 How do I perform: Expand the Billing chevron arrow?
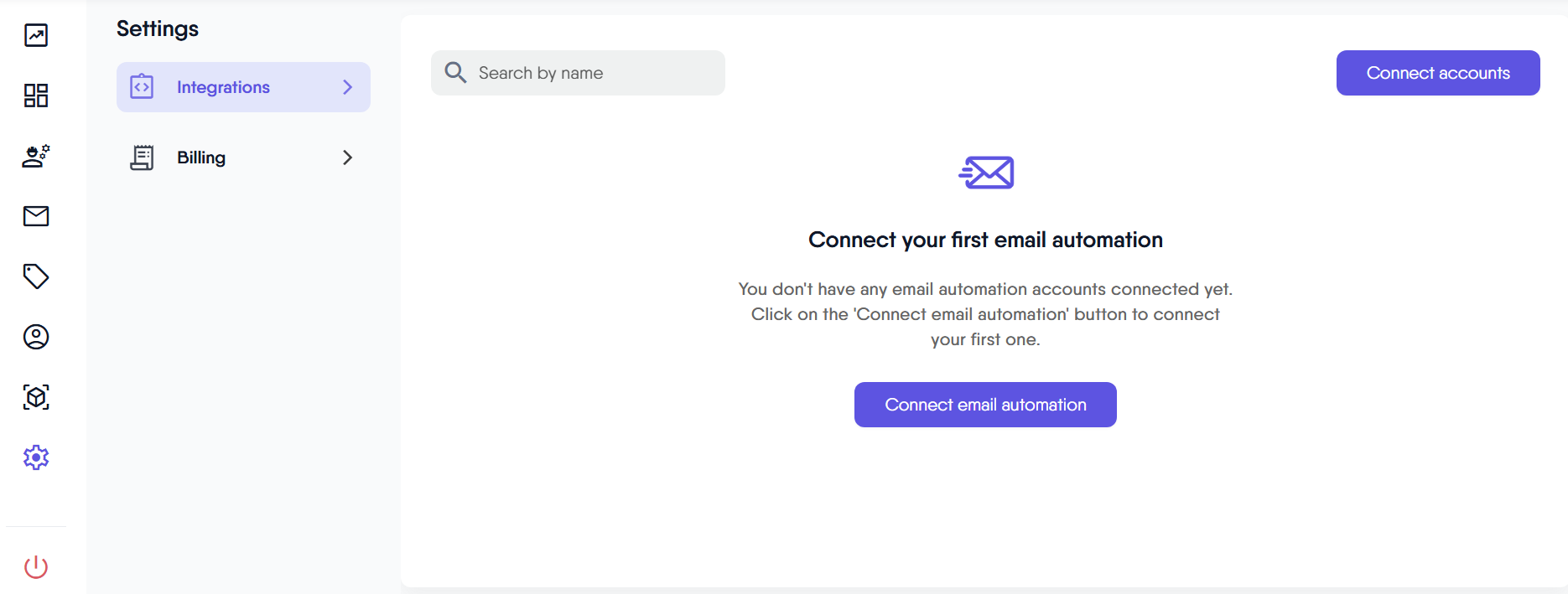pyautogui.click(x=347, y=158)
